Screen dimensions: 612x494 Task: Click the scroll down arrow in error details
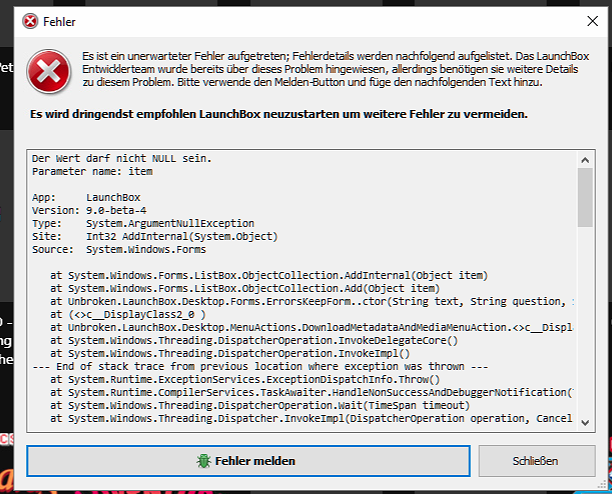coord(585,423)
